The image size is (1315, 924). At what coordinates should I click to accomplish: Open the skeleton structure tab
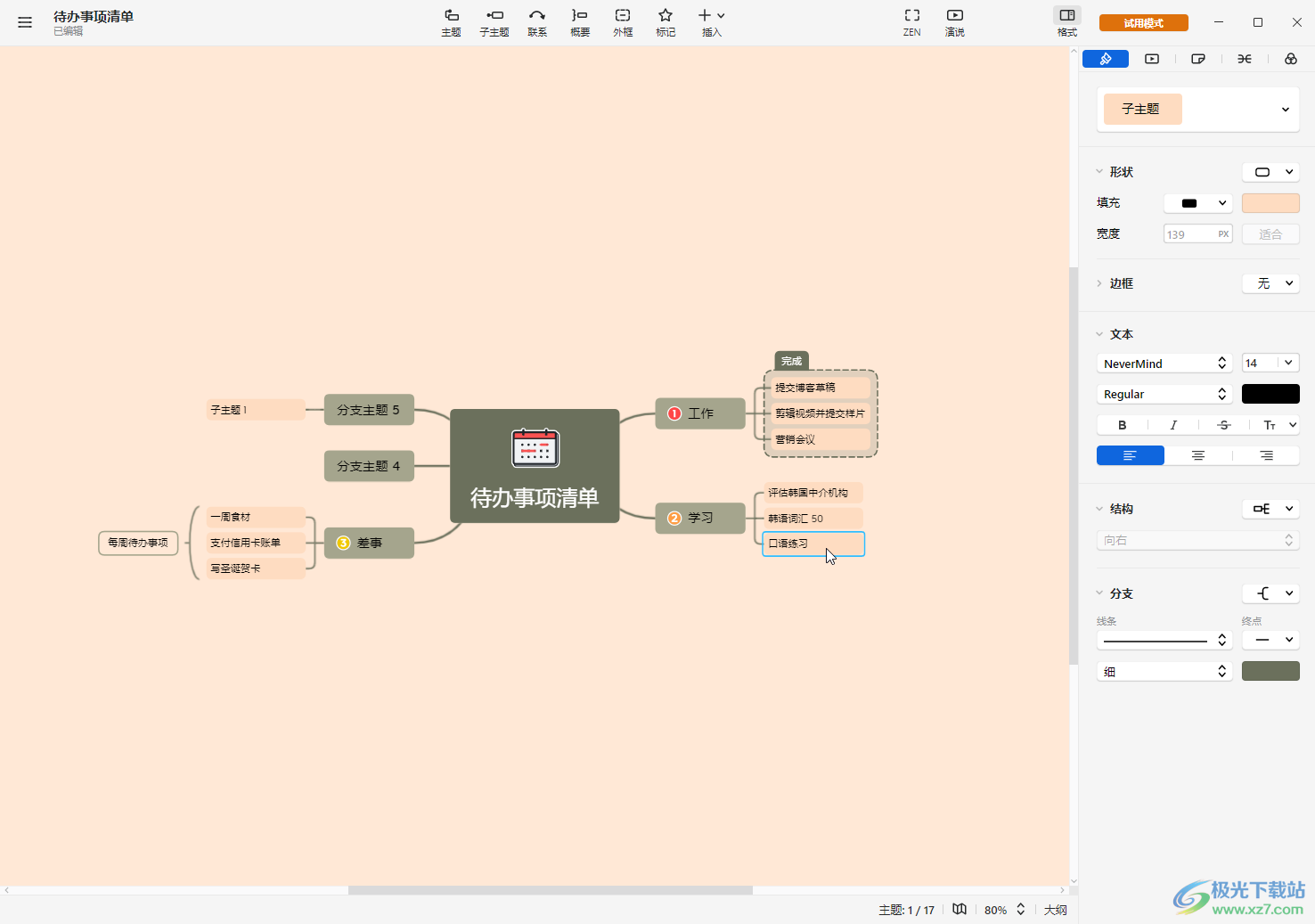pos(1245,59)
